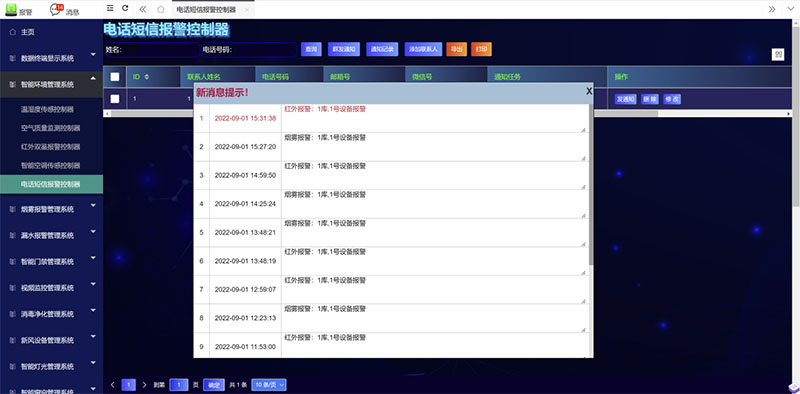Open the 10 条/页 page size dropdown

pos(269,385)
